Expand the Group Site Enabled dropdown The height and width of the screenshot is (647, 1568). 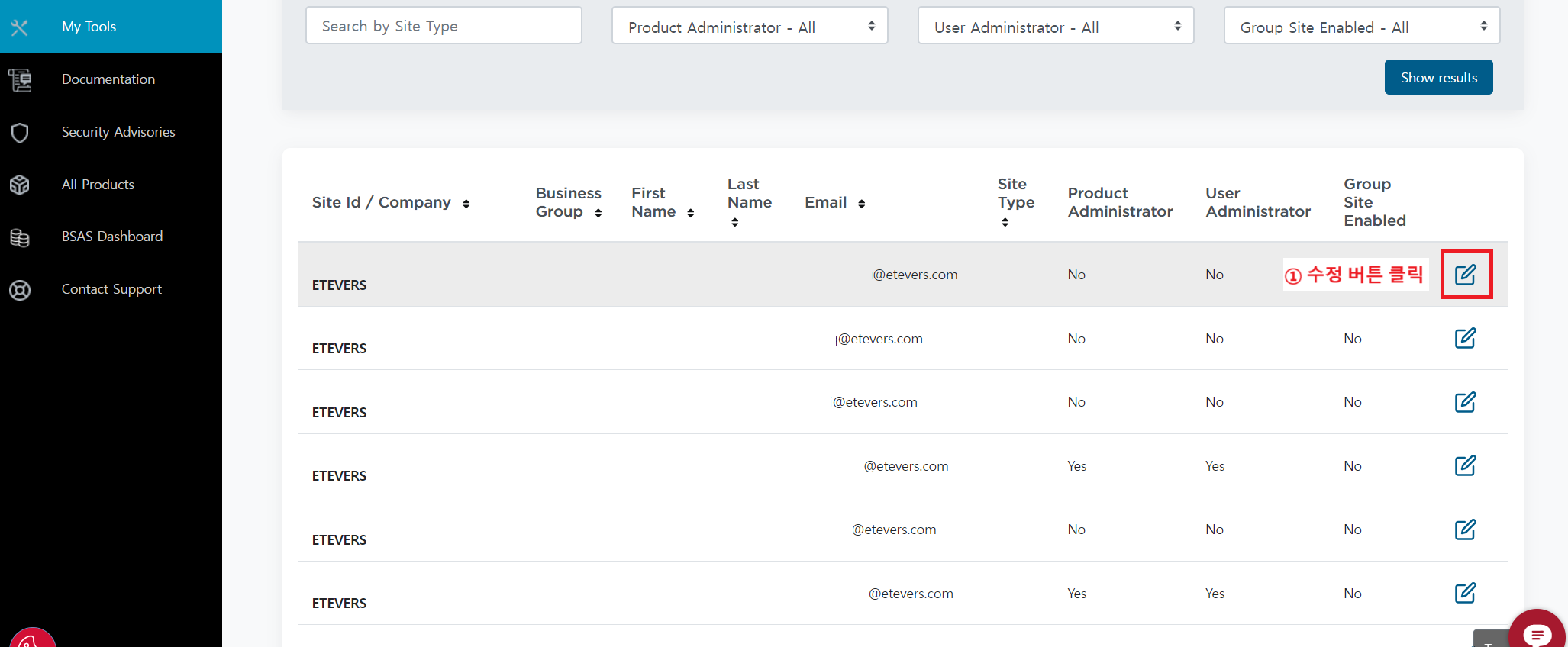[1361, 27]
